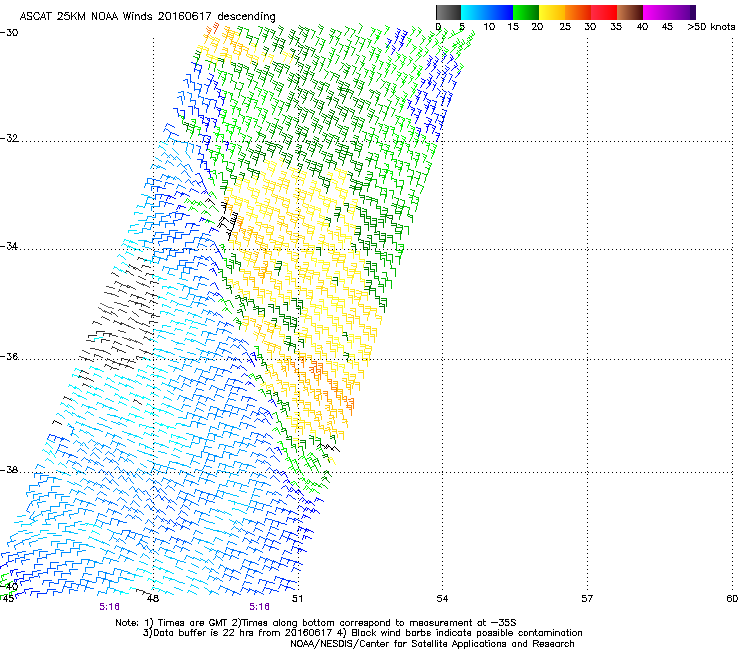Click the magenta-purple 40-50 knots color segment

pos(669,12)
